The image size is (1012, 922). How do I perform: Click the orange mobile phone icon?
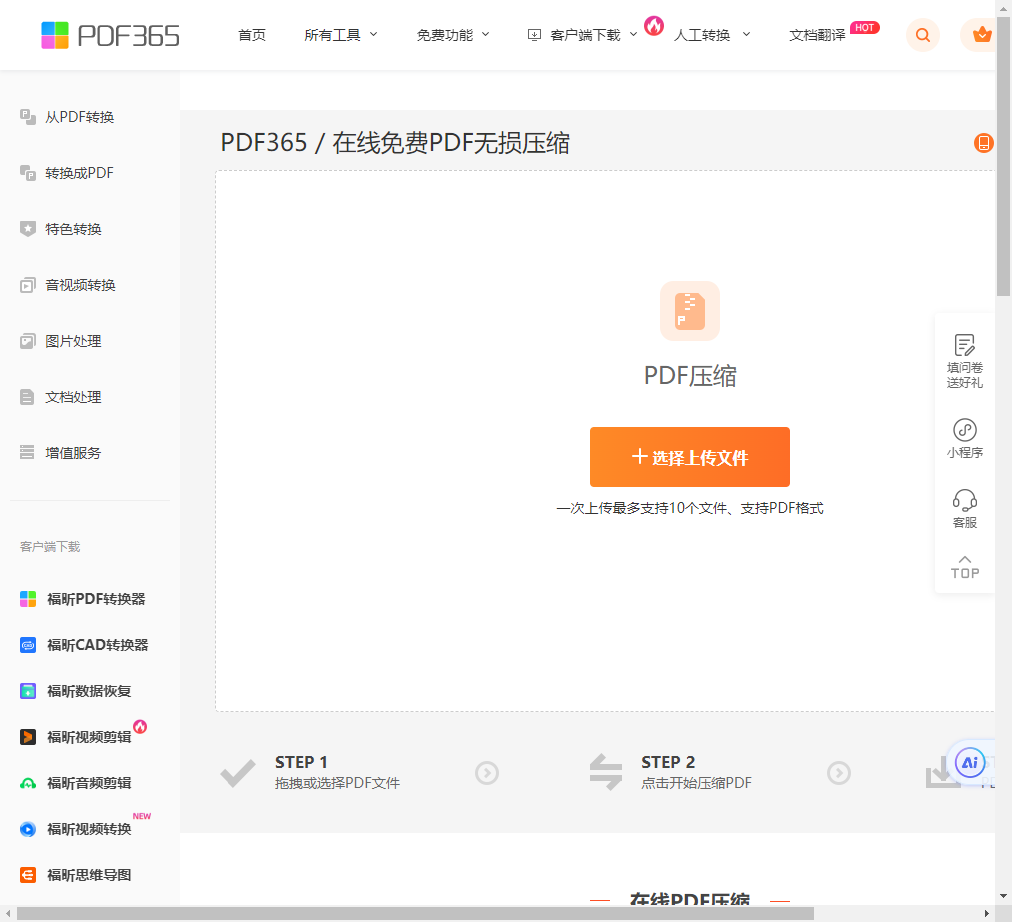pyautogui.click(x=983, y=143)
